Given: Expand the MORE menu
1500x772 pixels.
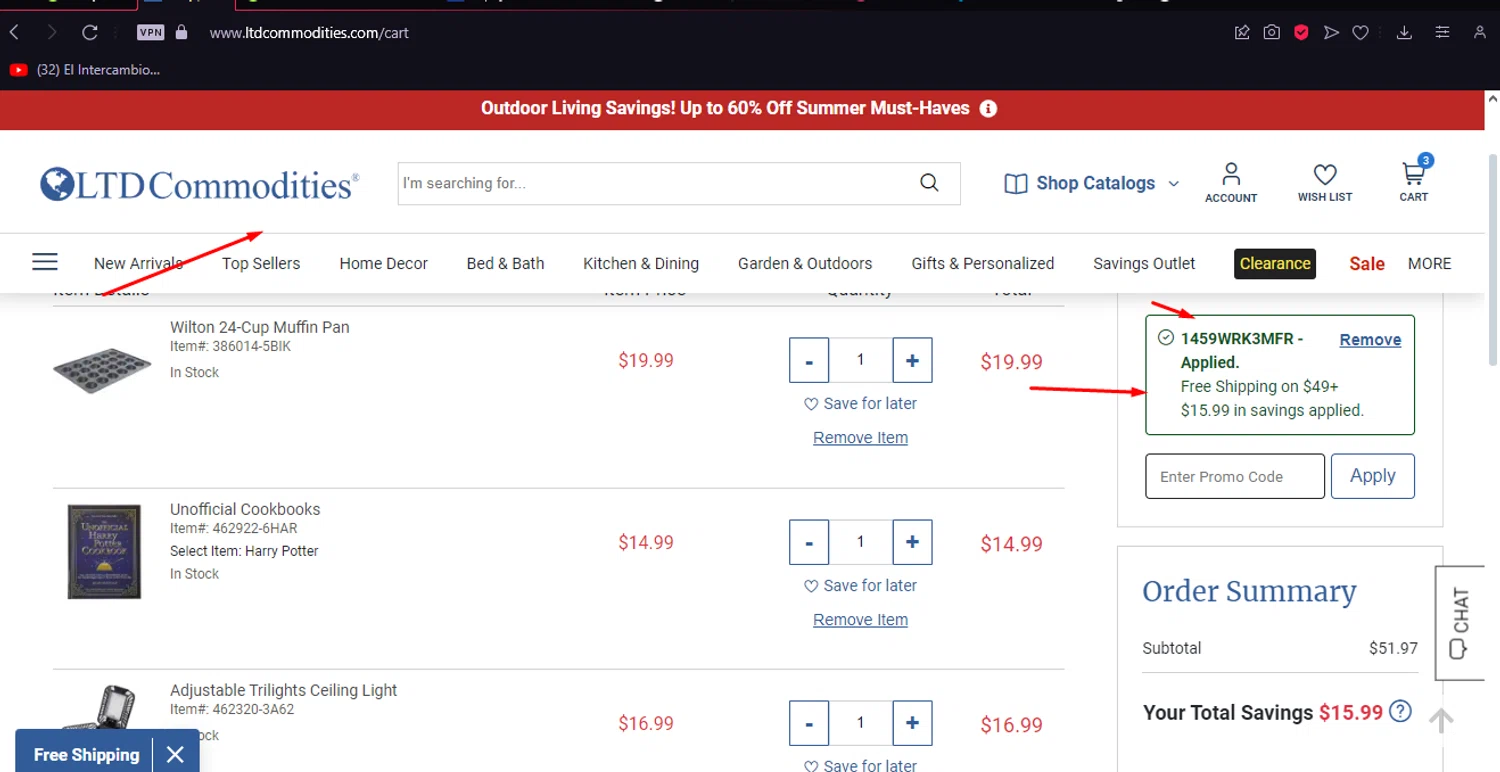Looking at the screenshot, I should (1429, 263).
